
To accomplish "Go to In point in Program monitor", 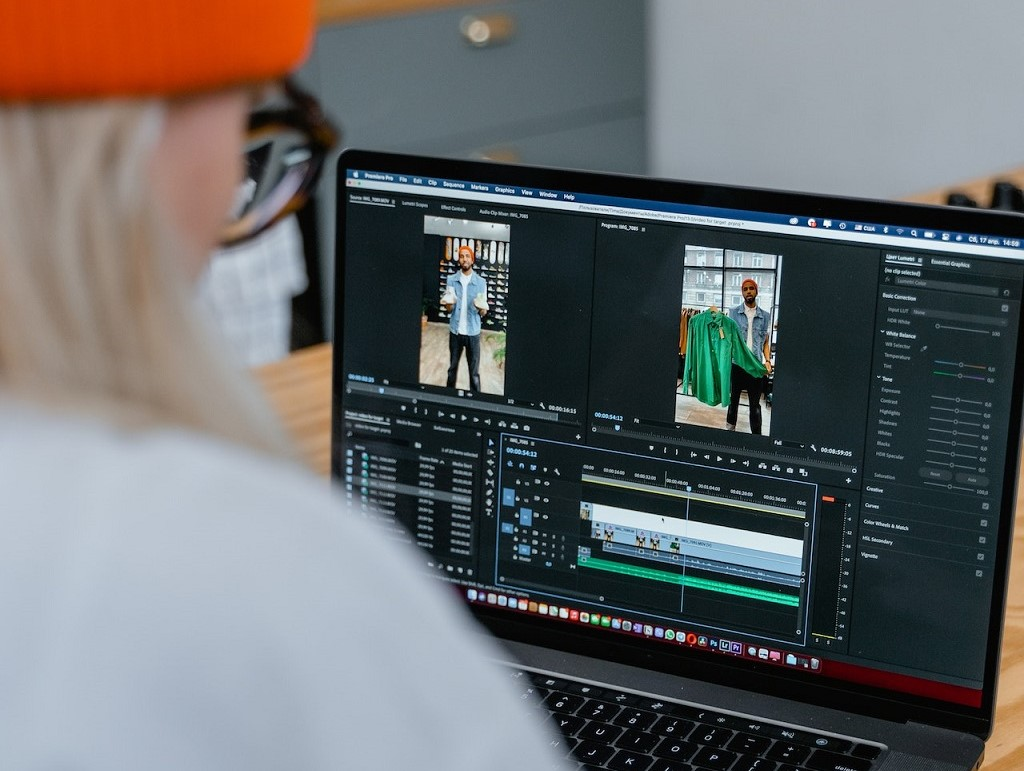I will [694, 454].
